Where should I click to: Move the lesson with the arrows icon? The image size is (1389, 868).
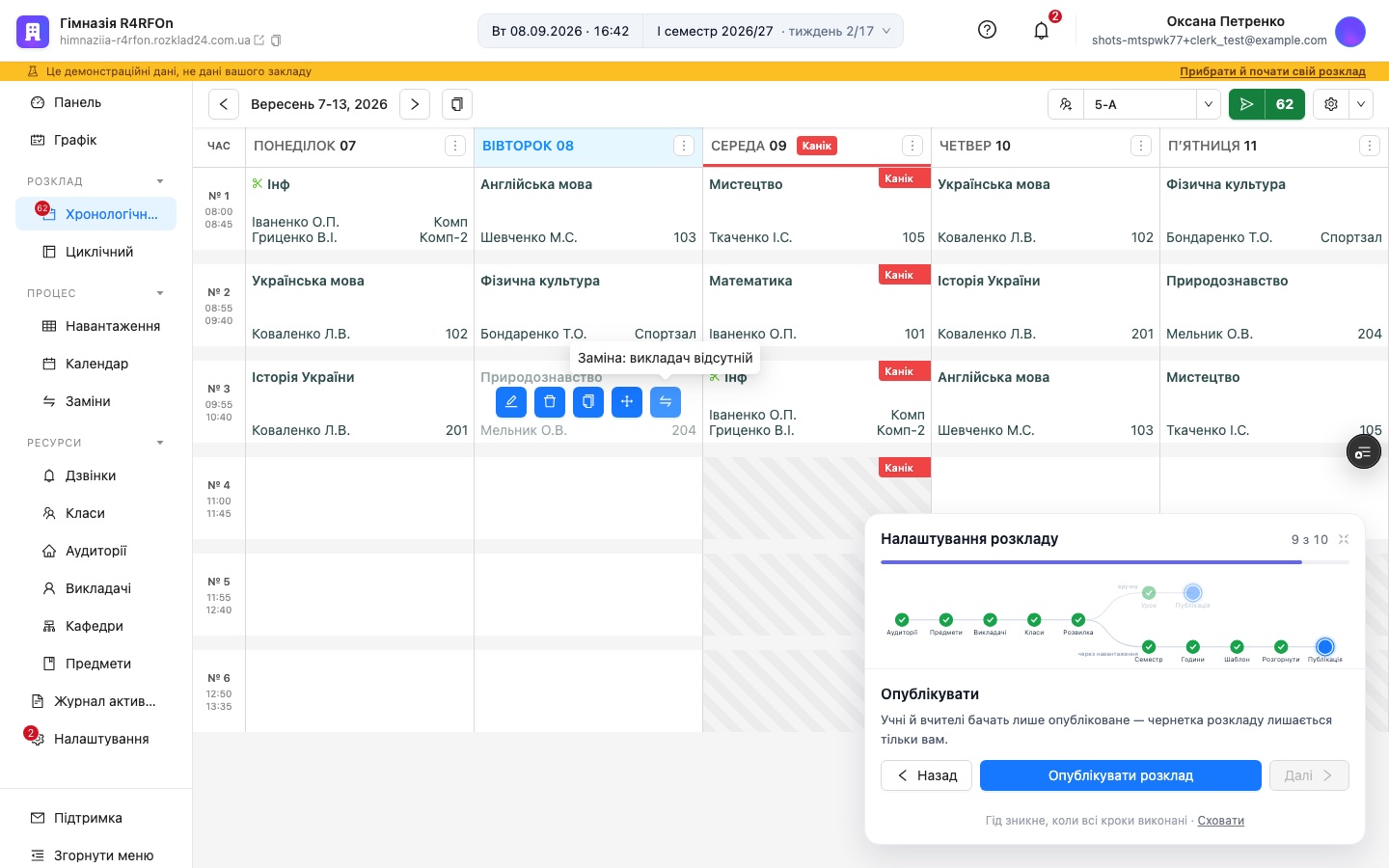click(627, 402)
